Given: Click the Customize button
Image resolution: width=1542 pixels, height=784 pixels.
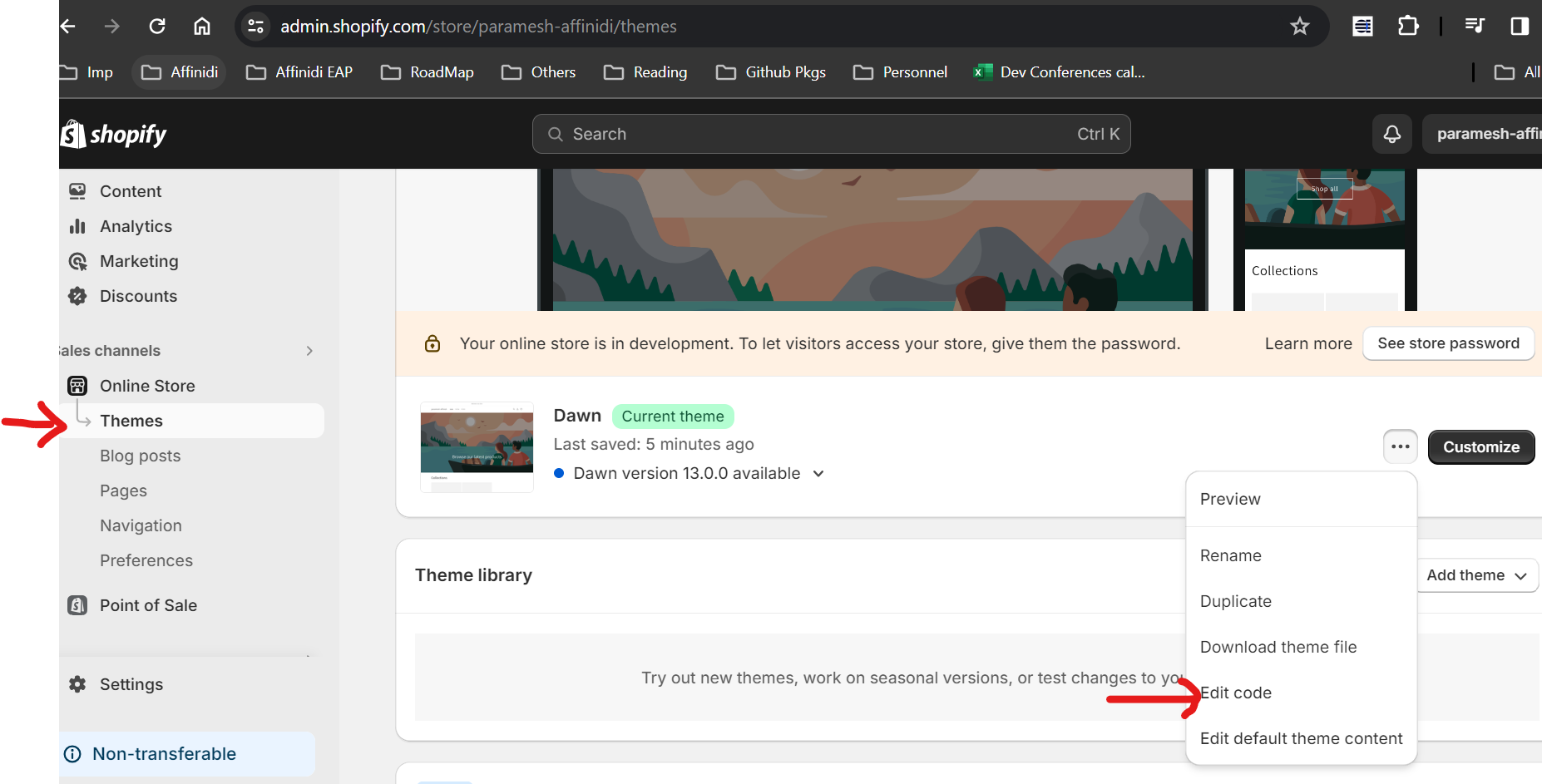Looking at the screenshot, I should point(1481,446).
